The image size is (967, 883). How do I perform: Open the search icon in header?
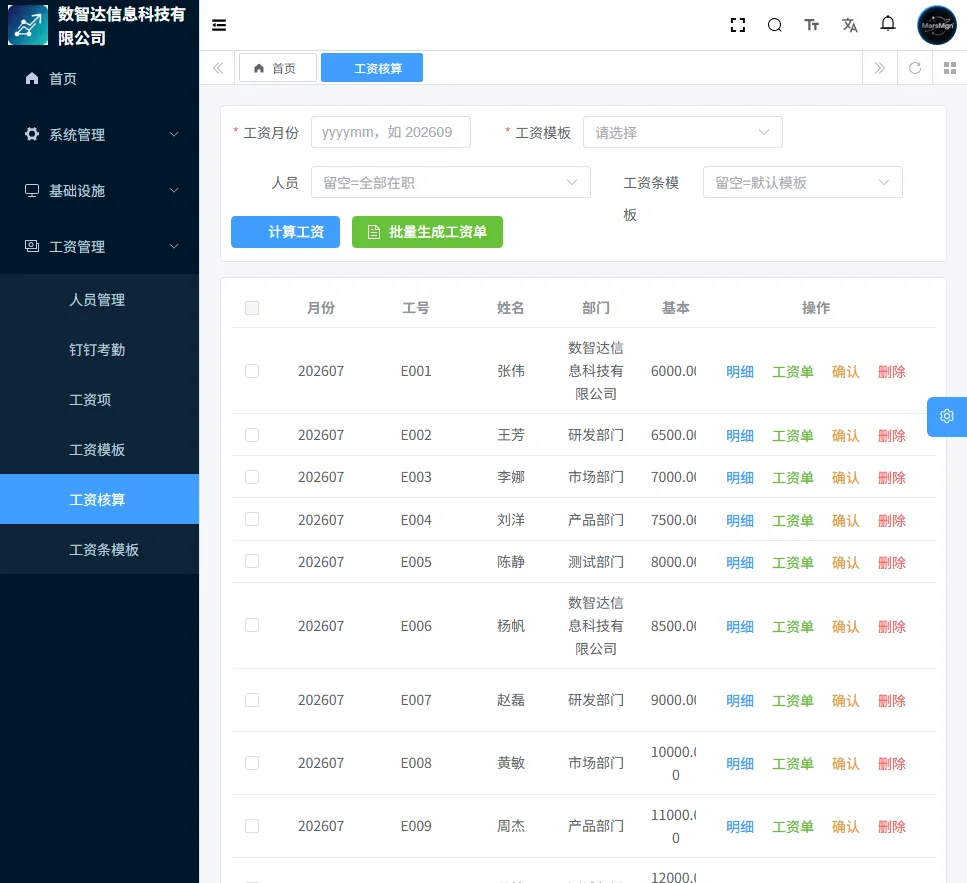pos(775,25)
